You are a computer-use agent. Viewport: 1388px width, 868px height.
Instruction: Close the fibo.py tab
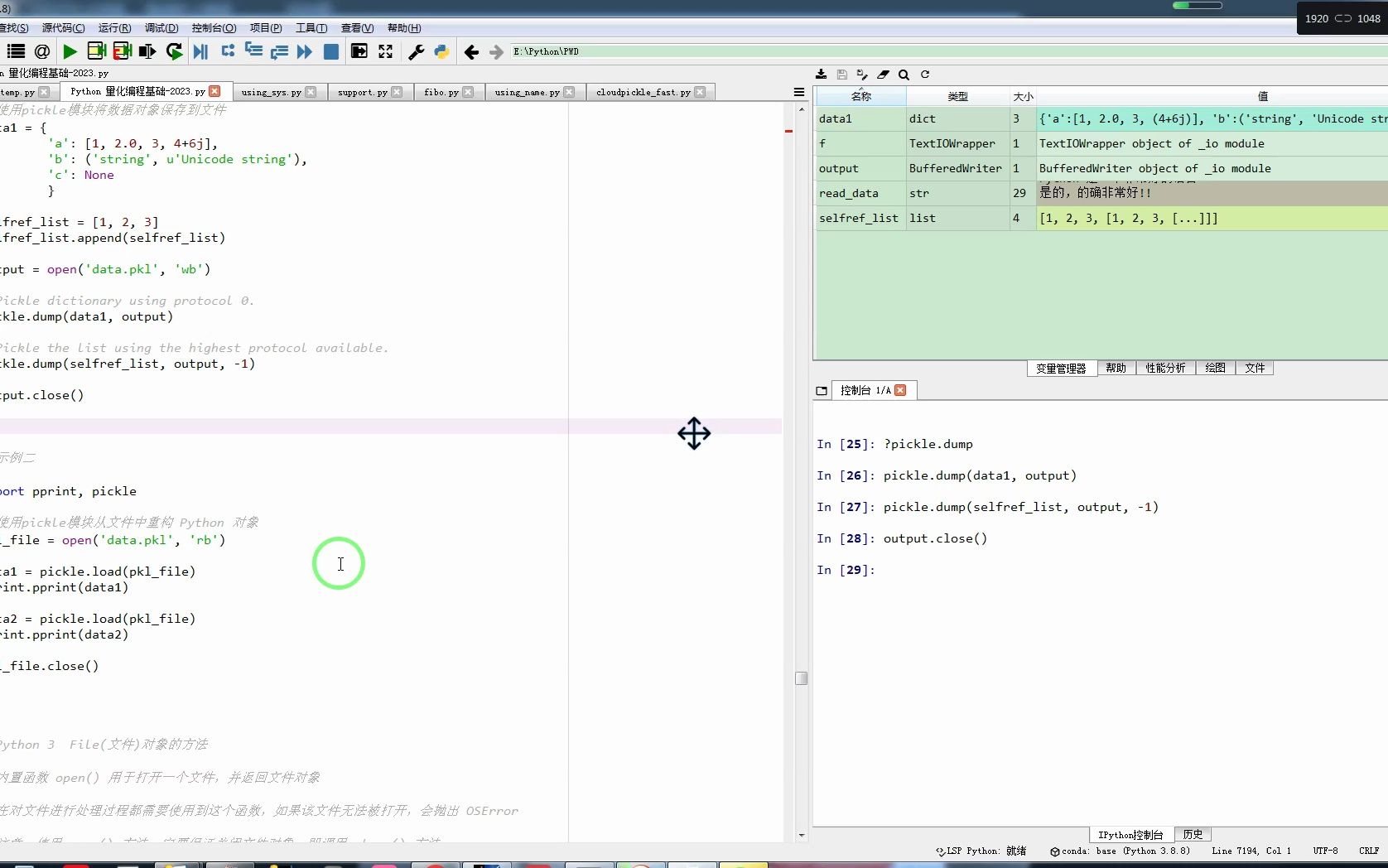(x=468, y=92)
